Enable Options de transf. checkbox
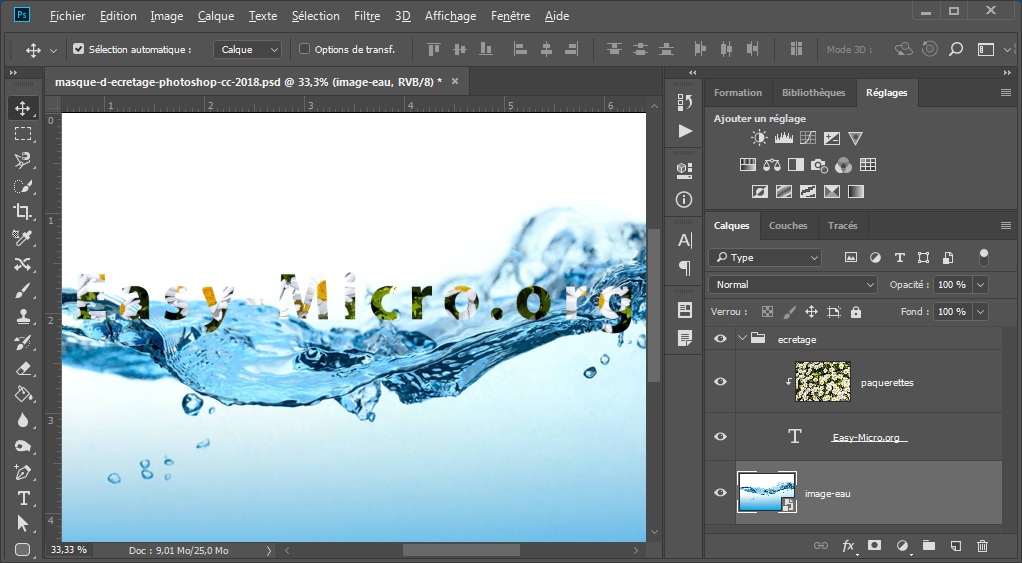This screenshot has width=1022, height=563. click(304, 49)
